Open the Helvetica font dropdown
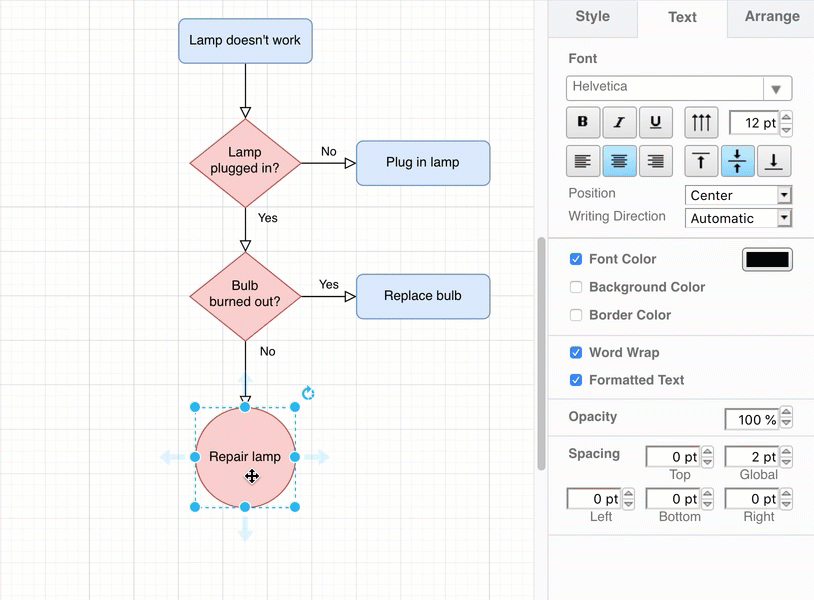This screenshot has height=600, width=814. [777, 88]
